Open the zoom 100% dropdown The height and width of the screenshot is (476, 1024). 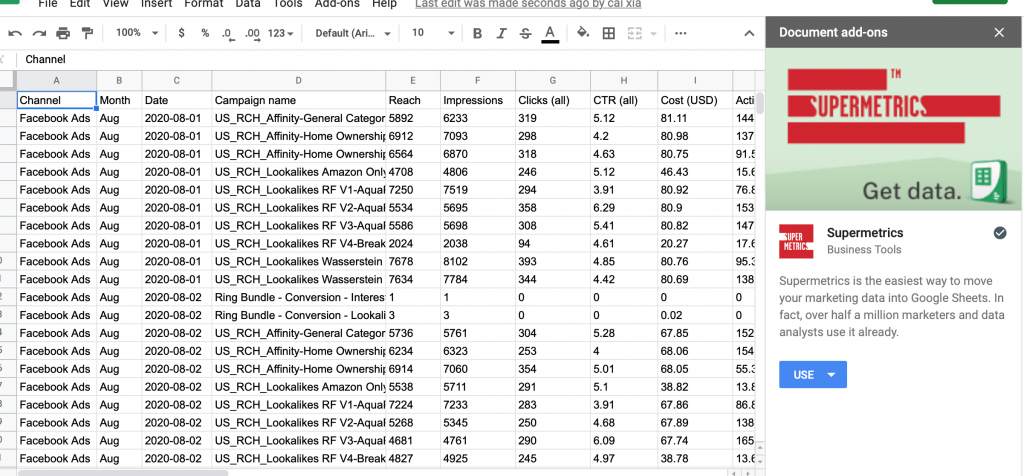point(136,33)
